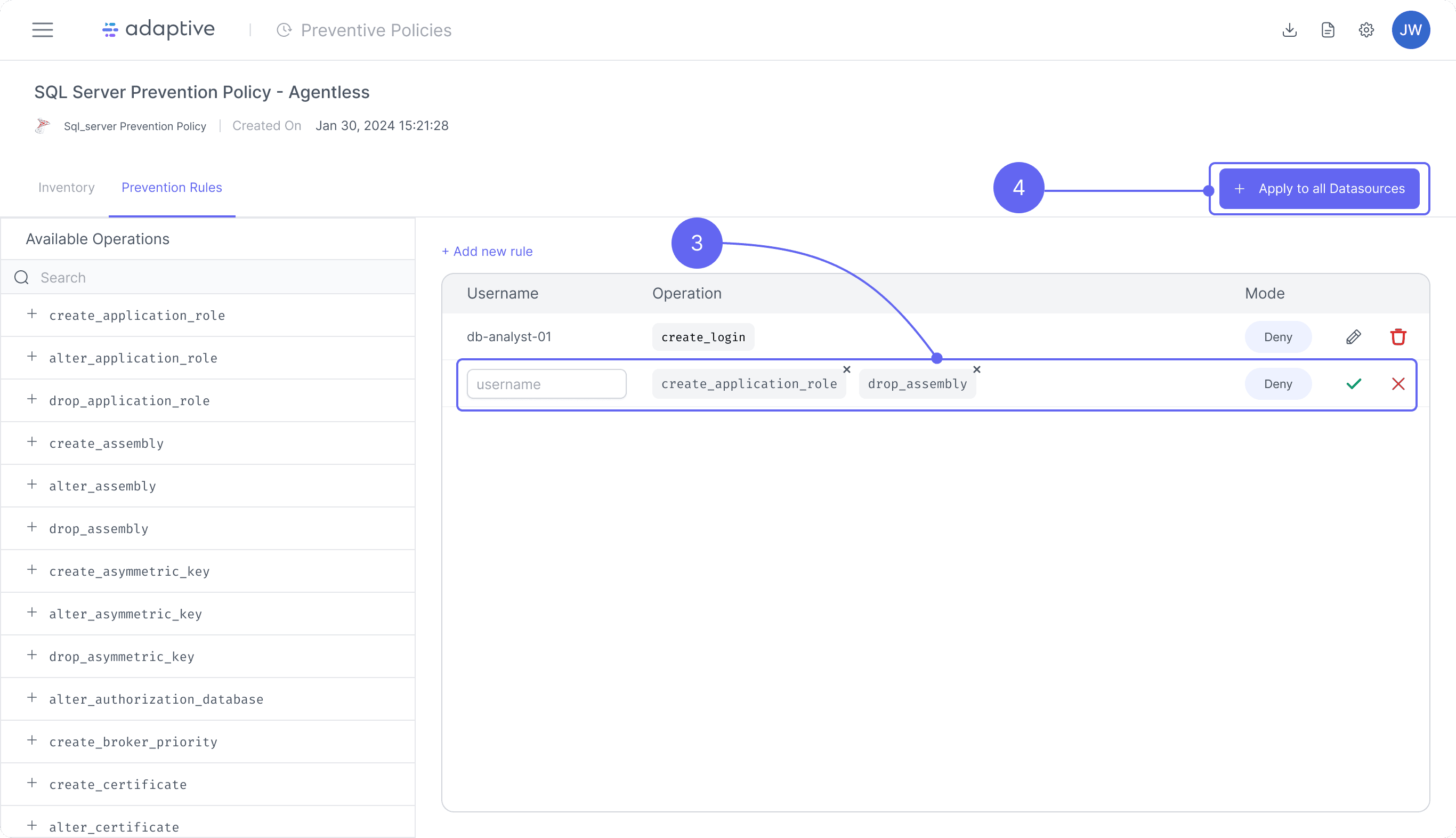Image resolution: width=1456 pixels, height=838 pixels.
Task: Focus the username input field
Action: pos(546,384)
